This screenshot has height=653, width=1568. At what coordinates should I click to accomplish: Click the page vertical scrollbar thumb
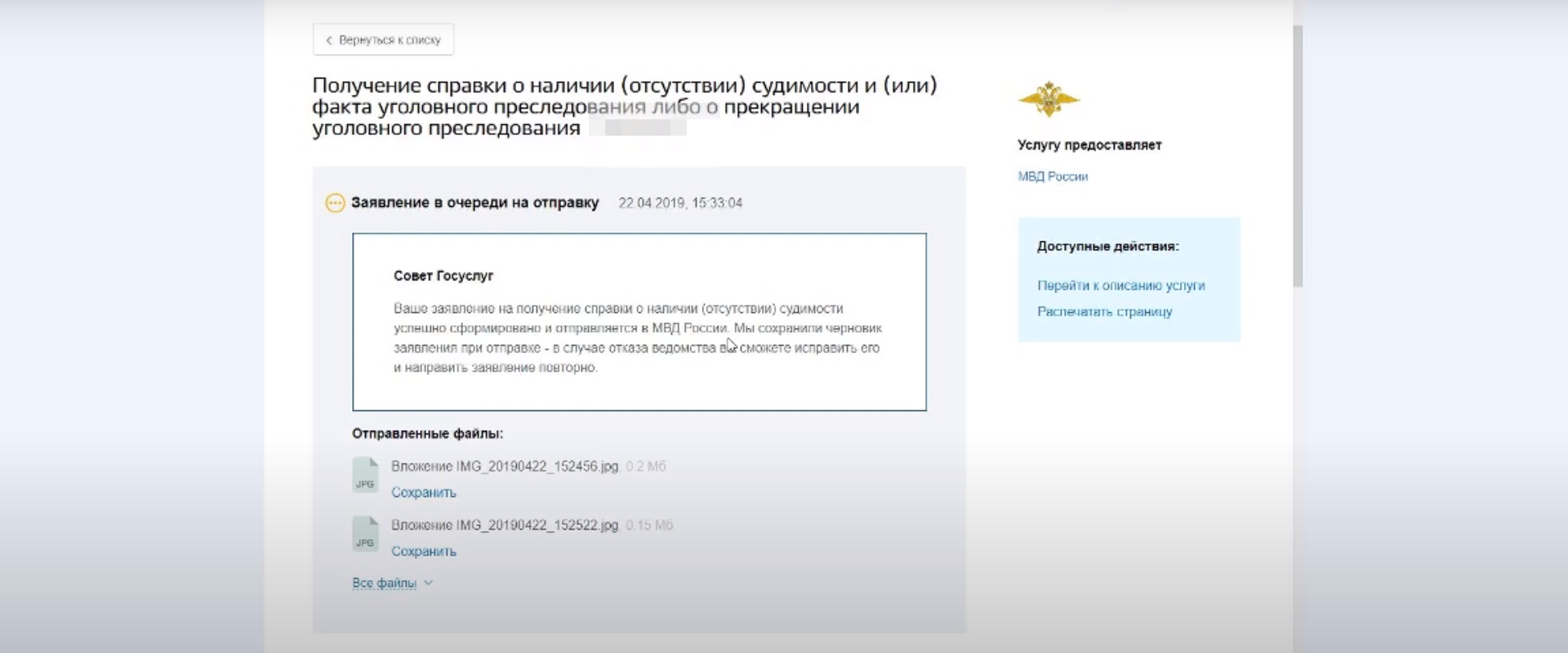click(1298, 155)
